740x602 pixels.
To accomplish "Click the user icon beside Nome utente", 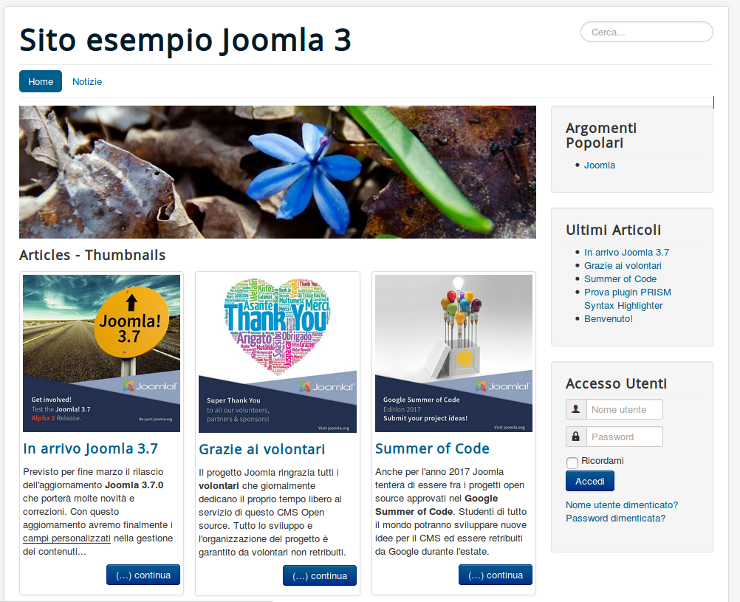I will click(576, 409).
